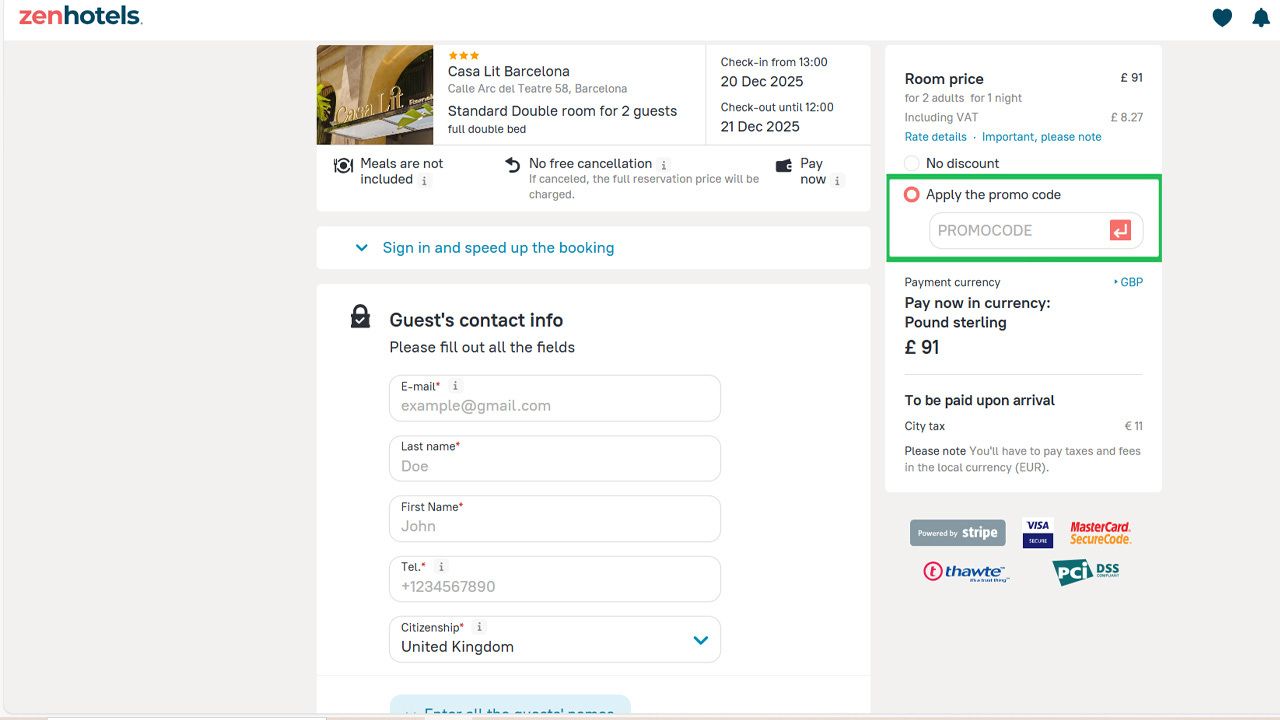Open the Citizenship country dropdown
The width and height of the screenshot is (1280, 720).
click(x=700, y=640)
